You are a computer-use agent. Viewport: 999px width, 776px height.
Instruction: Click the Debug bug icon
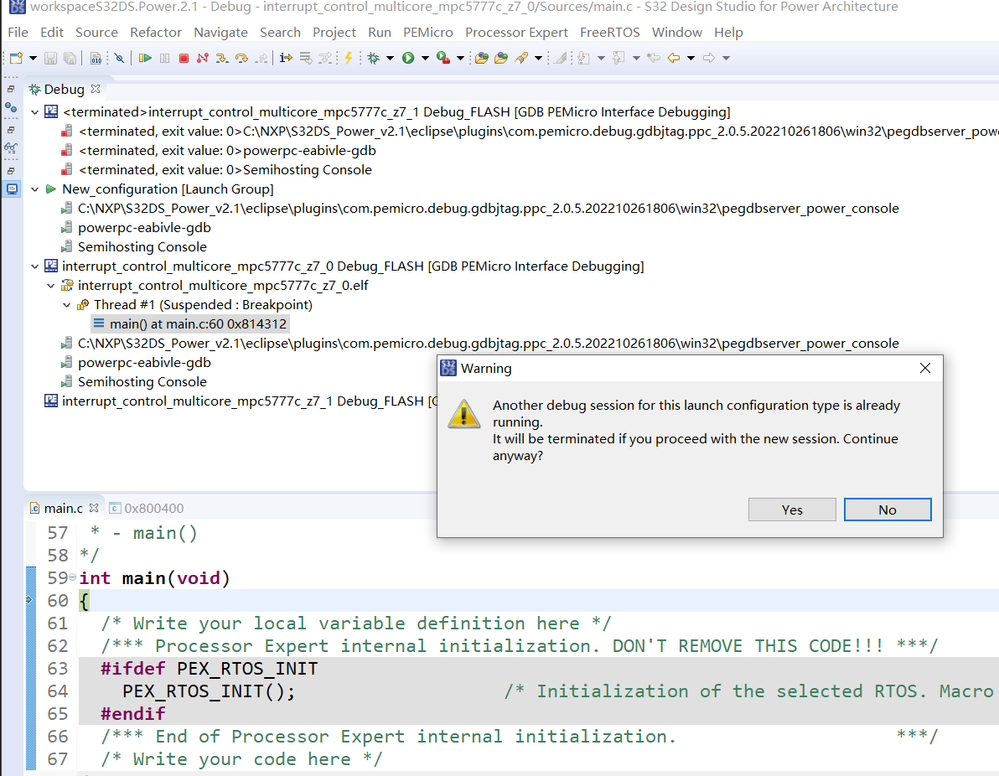tap(374, 58)
